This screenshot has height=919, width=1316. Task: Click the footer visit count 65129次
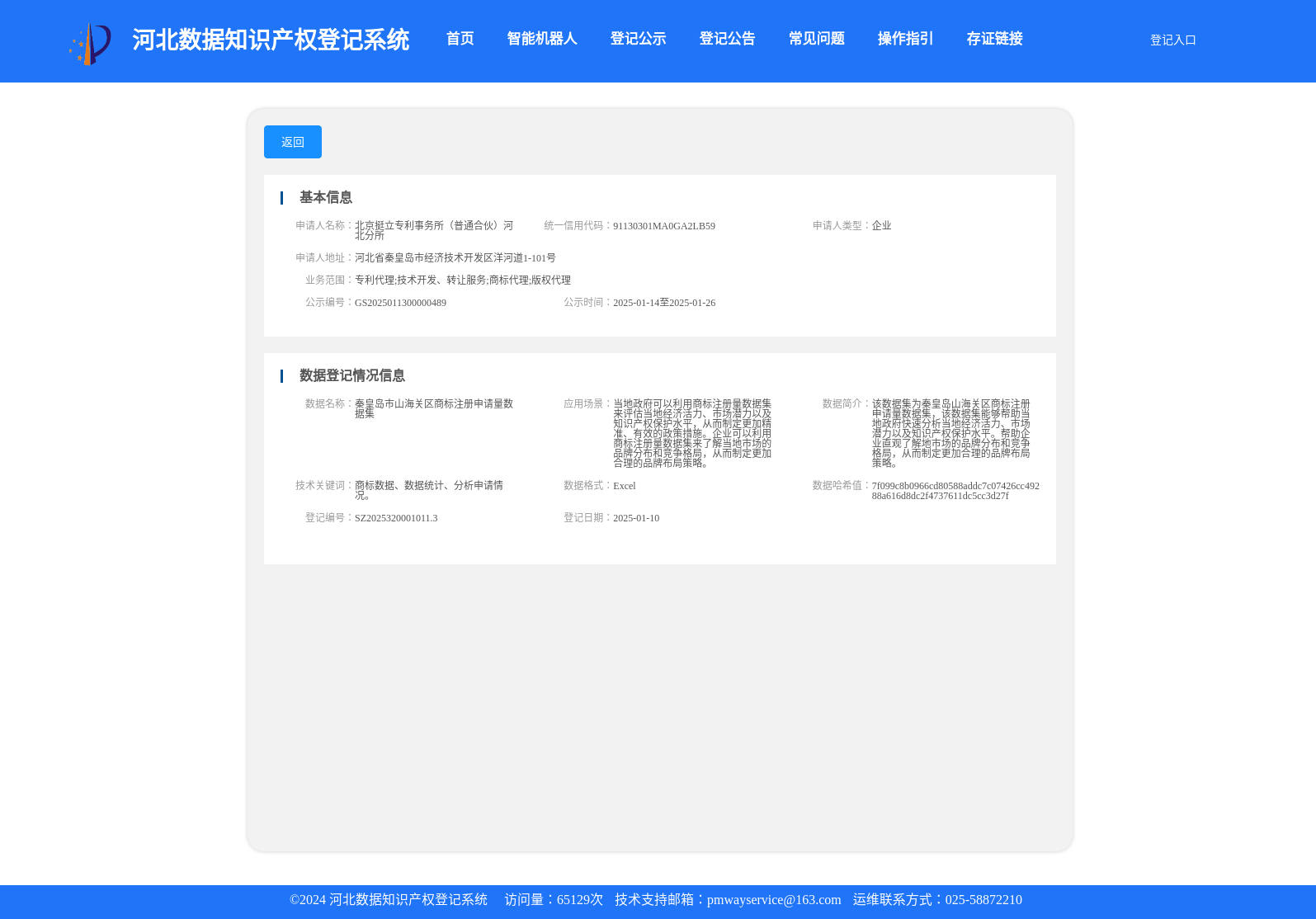pyautogui.click(x=580, y=900)
